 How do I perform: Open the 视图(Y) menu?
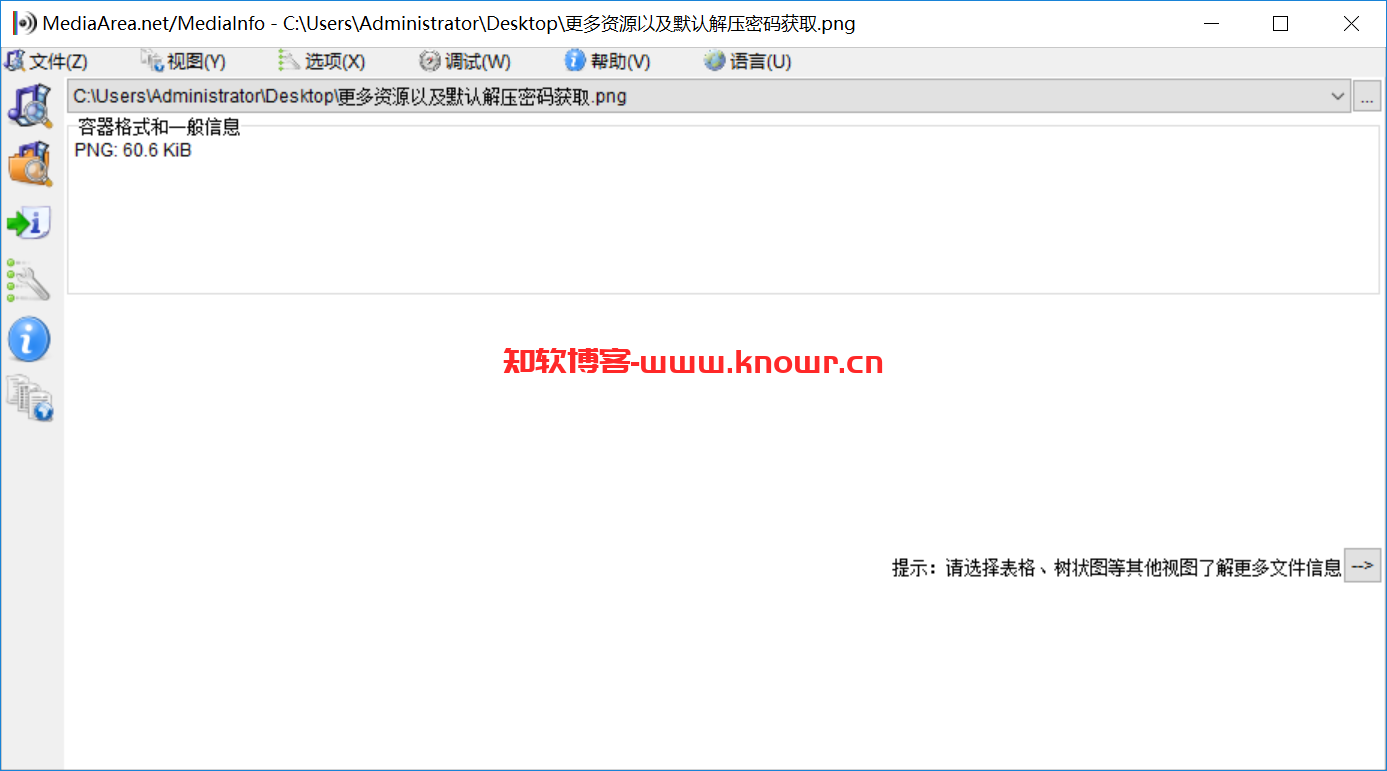click(184, 62)
